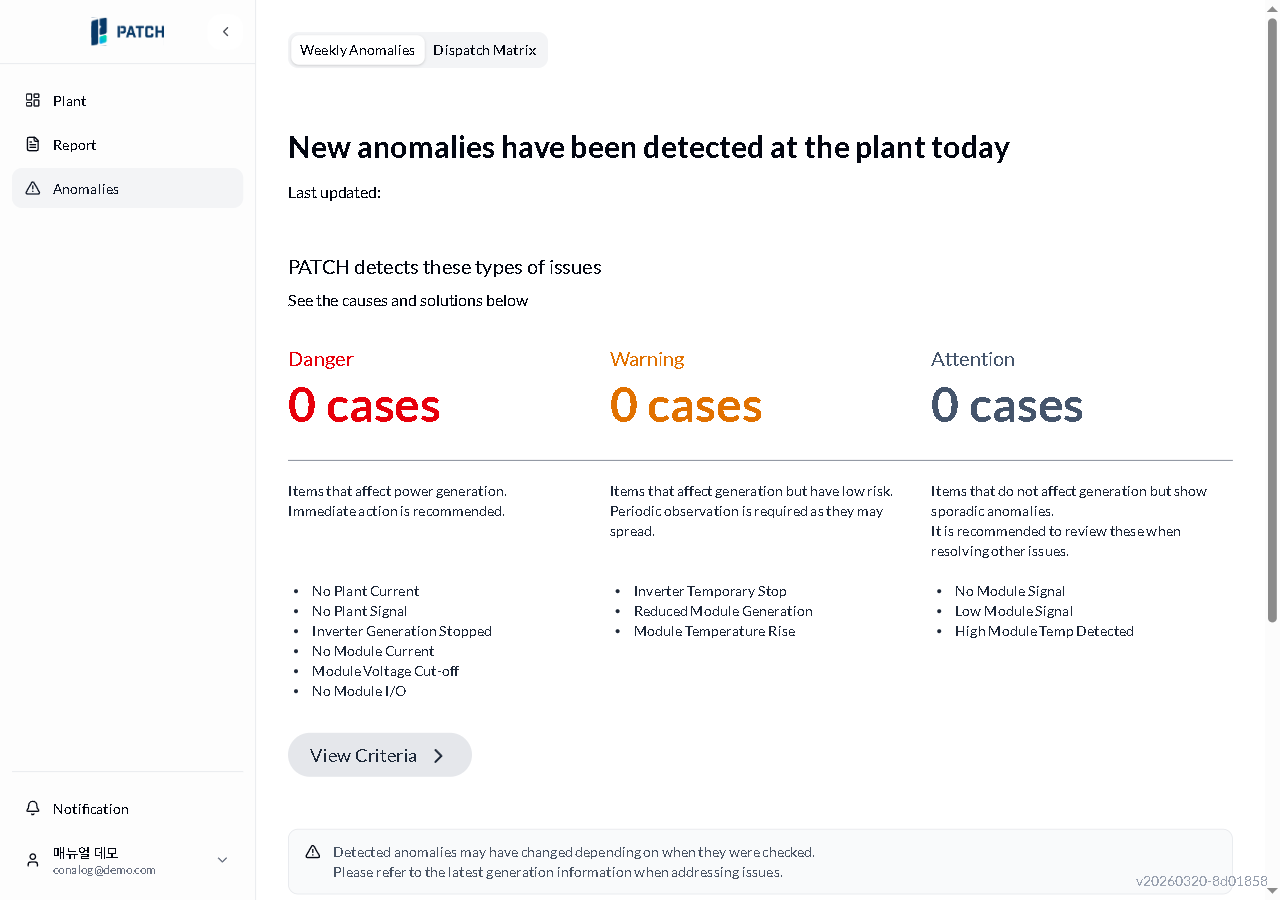Click the Report document icon
This screenshot has height=900, width=1280.
(x=33, y=144)
